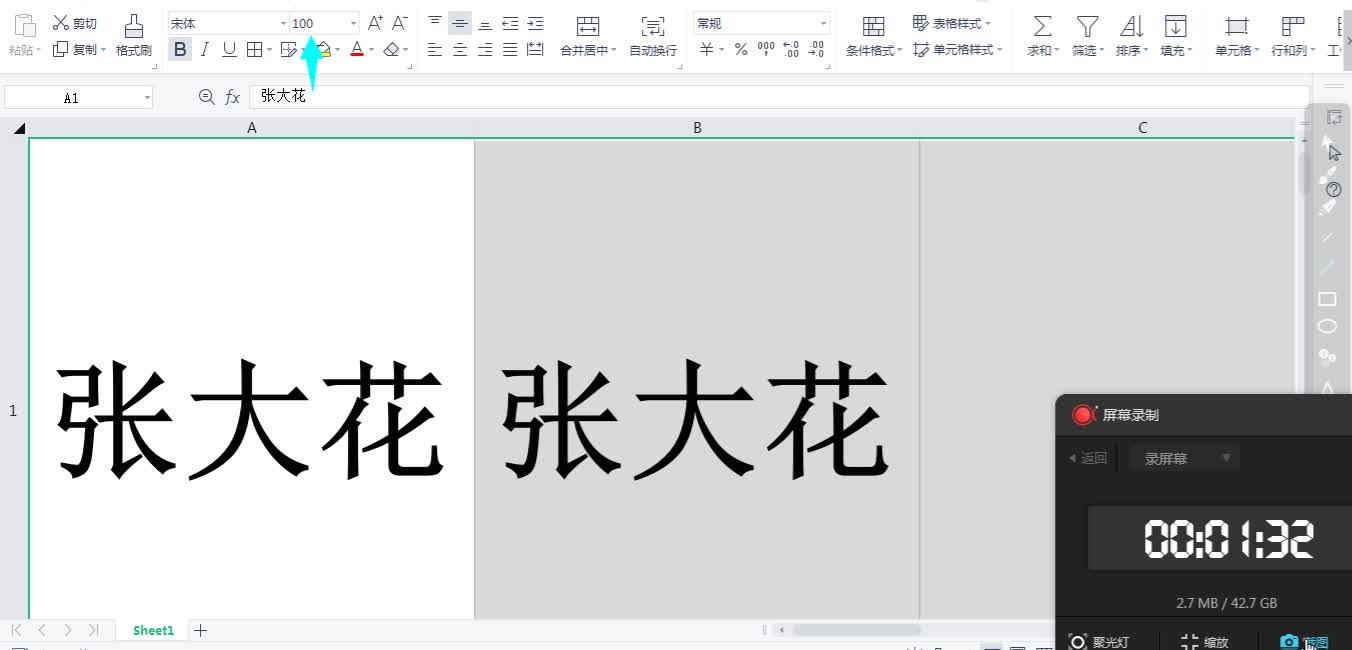Click the Wrap Text (自动换行) icon
This screenshot has height=650, width=1352.
click(x=652, y=27)
